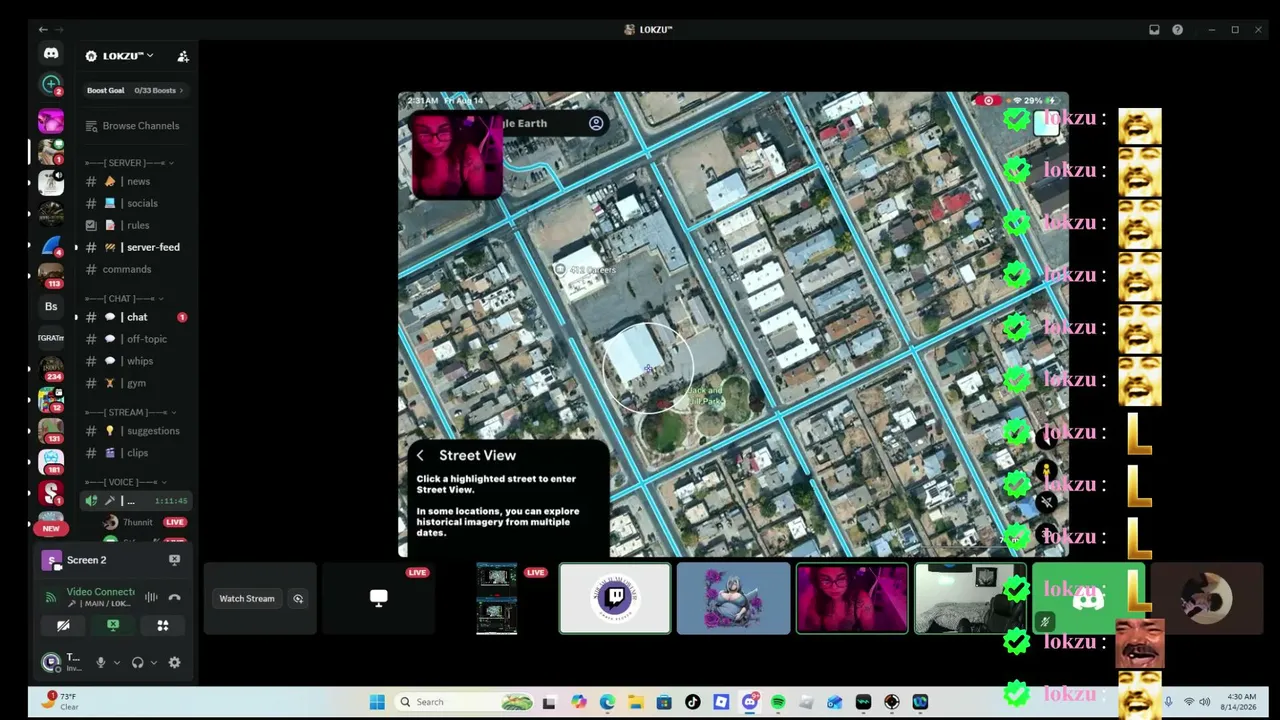The height and width of the screenshot is (720, 1280).
Task: Click the stream preview icon beside Watch Stream
Action: click(298, 599)
